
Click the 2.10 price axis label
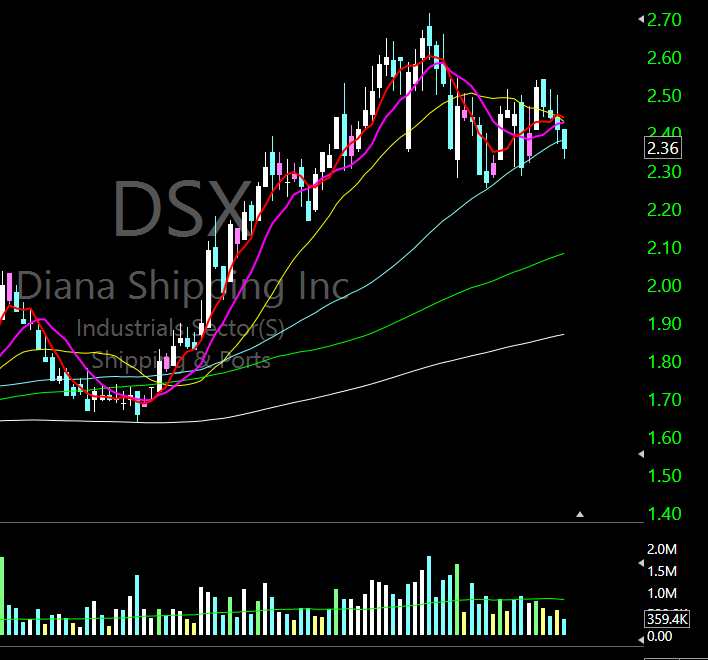(x=664, y=248)
